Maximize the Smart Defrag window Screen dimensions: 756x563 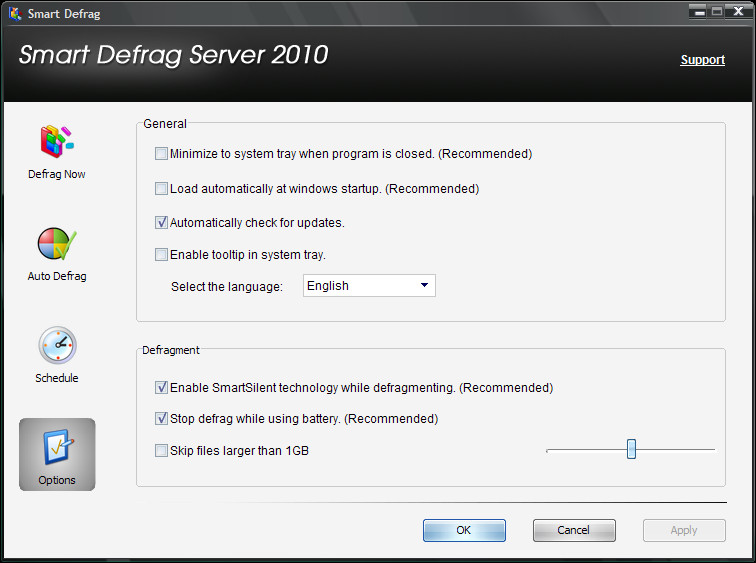[x=717, y=12]
